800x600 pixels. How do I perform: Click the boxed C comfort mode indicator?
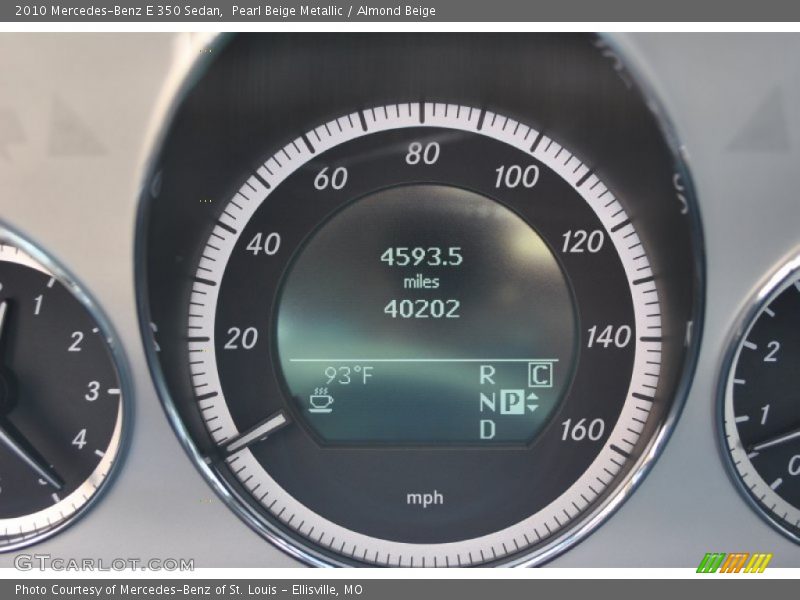point(540,374)
